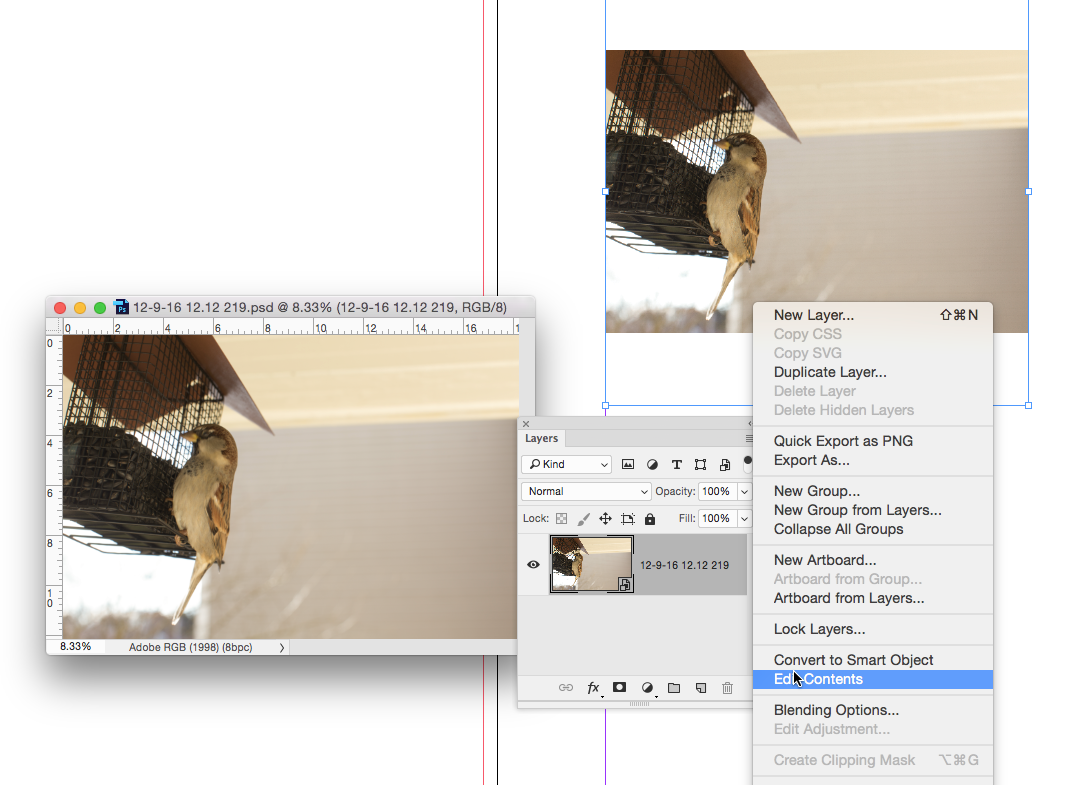
Task: Open the layer styles fx menu
Action: pos(593,688)
